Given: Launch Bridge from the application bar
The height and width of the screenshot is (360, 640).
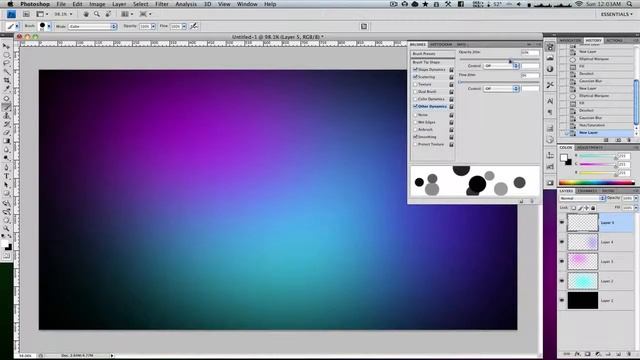Looking at the screenshot, I should [26, 14].
